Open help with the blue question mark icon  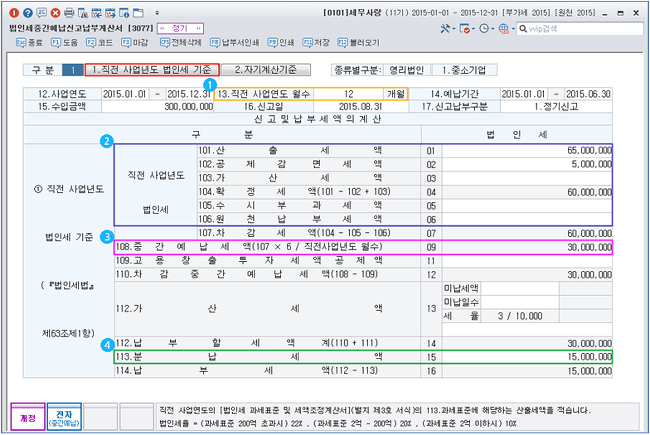[28, 13]
